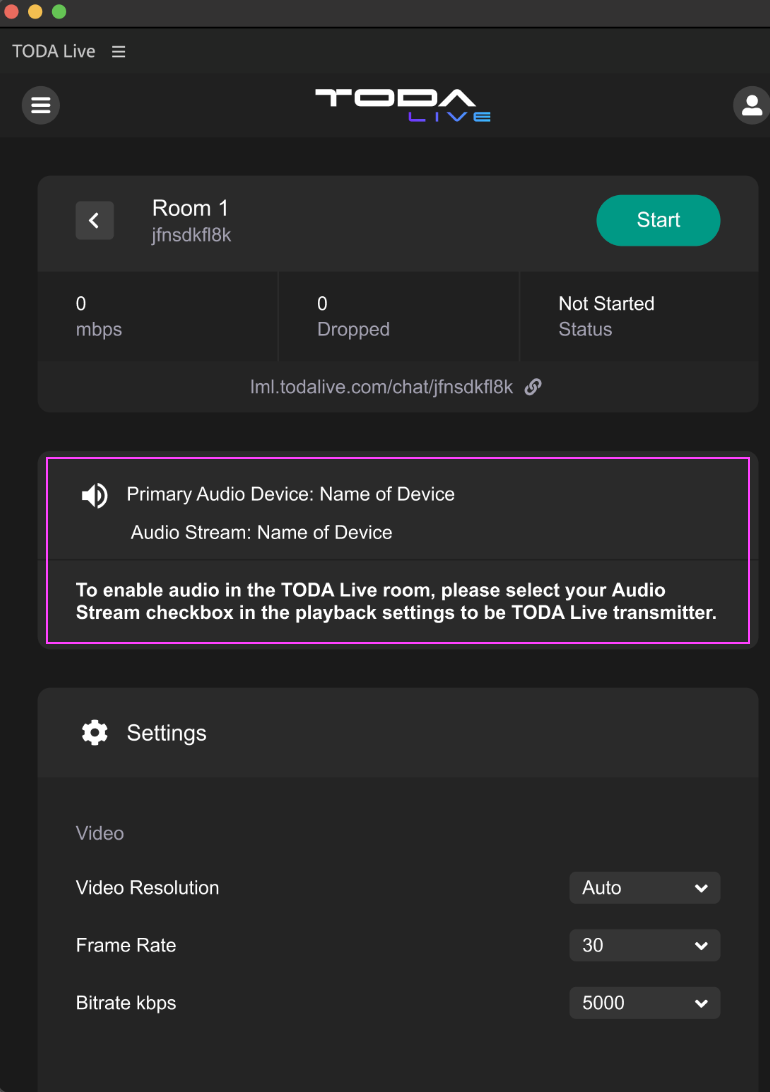Open the round hamburger menu button
The height and width of the screenshot is (1092, 770).
click(40, 105)
